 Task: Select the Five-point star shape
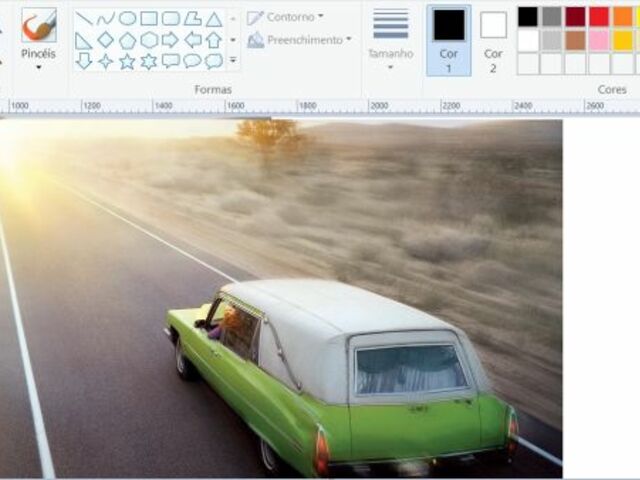[127, 61]
